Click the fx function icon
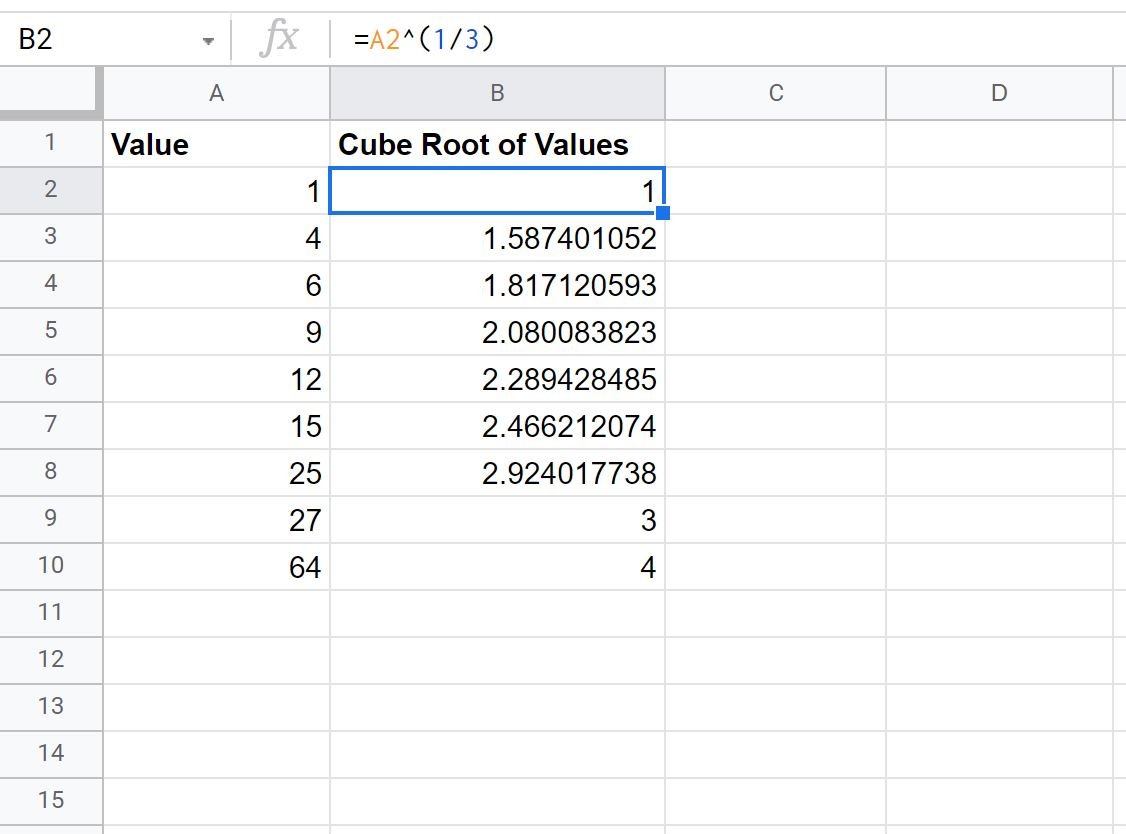Screen dimensions: 1126x834 click(x=279, y=39)
